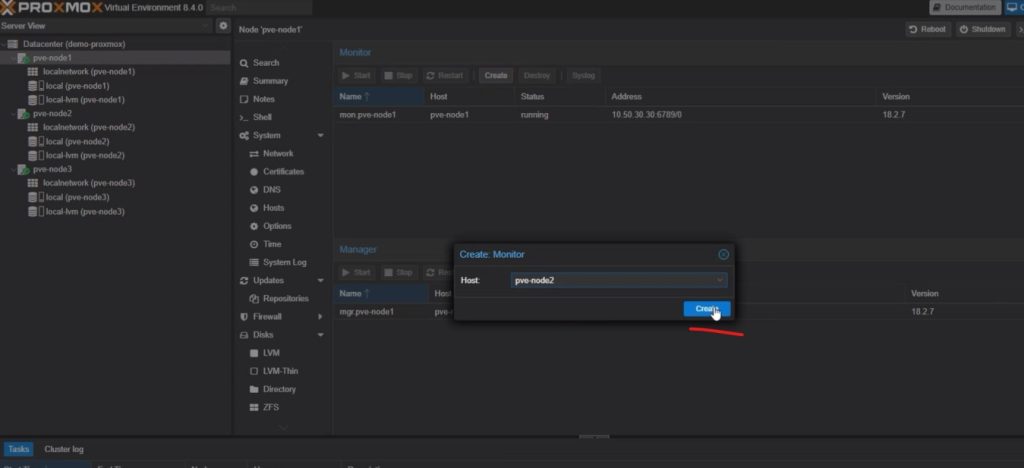Click the Proxmox logo icon
The width and height of the screenshot is (1024, 468).
pyautogui.click(x=7, y=8)
